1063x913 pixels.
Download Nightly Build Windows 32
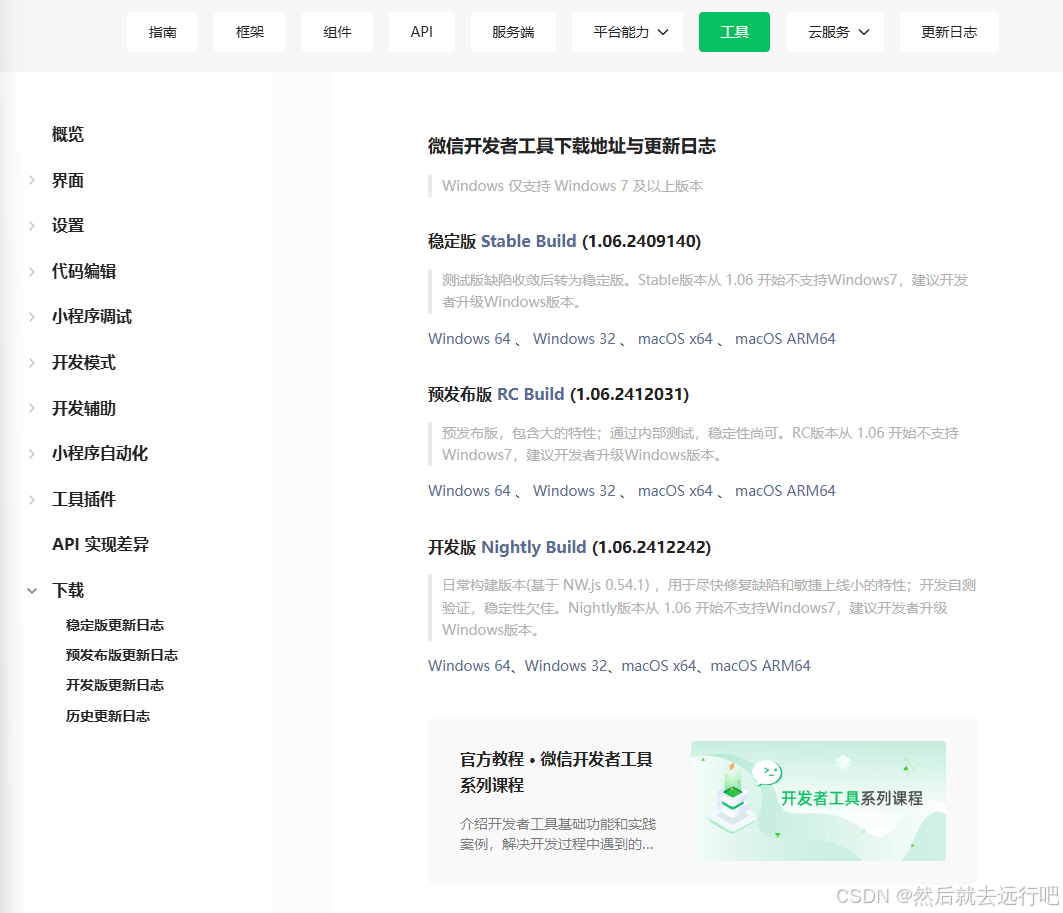[x=566, y=666]
